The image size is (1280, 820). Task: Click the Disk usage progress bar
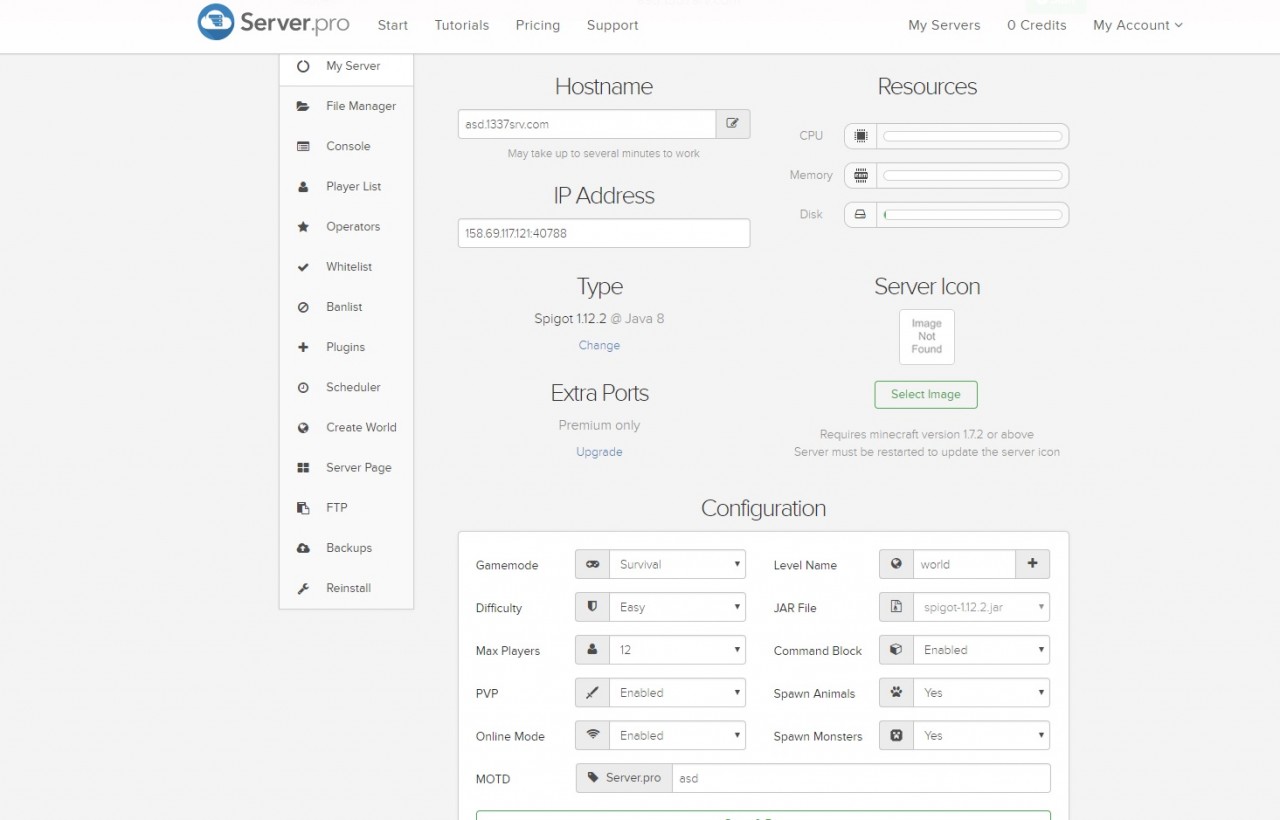pyautogui.click(x=973, y=214)
